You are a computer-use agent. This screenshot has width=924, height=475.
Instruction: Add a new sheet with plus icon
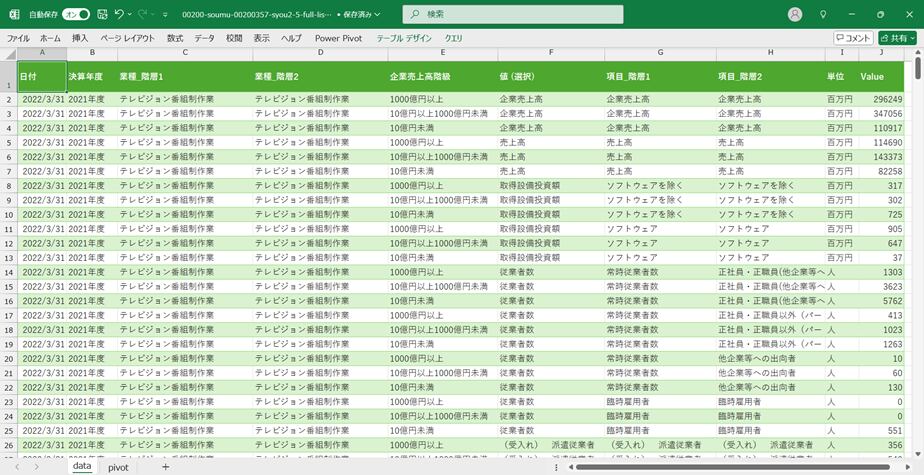[165, 467]
